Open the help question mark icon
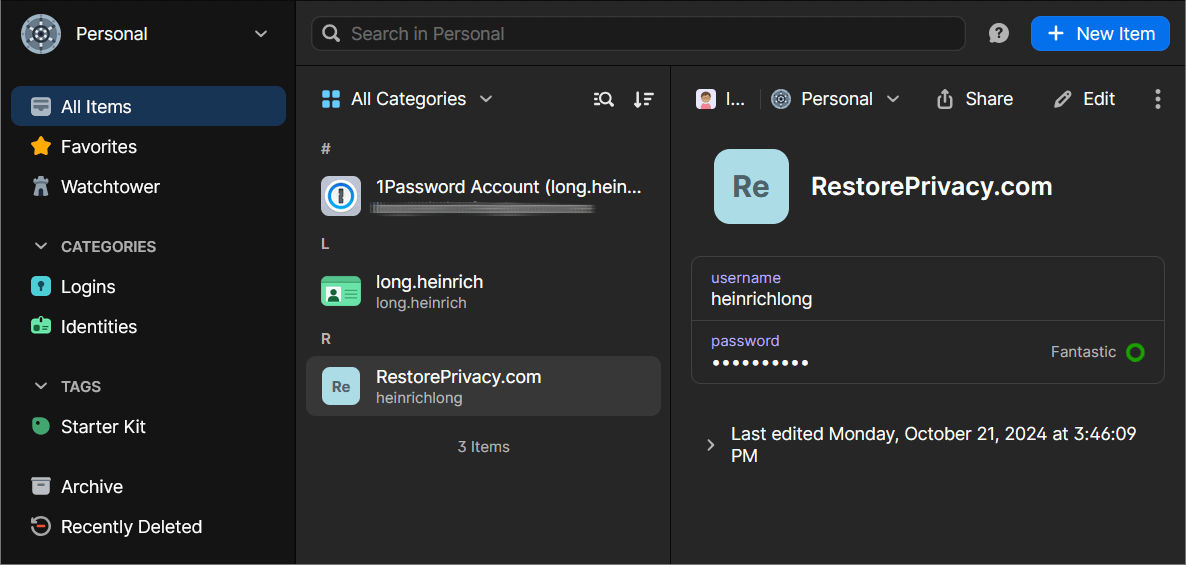Image resolution: width=1186 pixels, height=565 pixels. 999,34
